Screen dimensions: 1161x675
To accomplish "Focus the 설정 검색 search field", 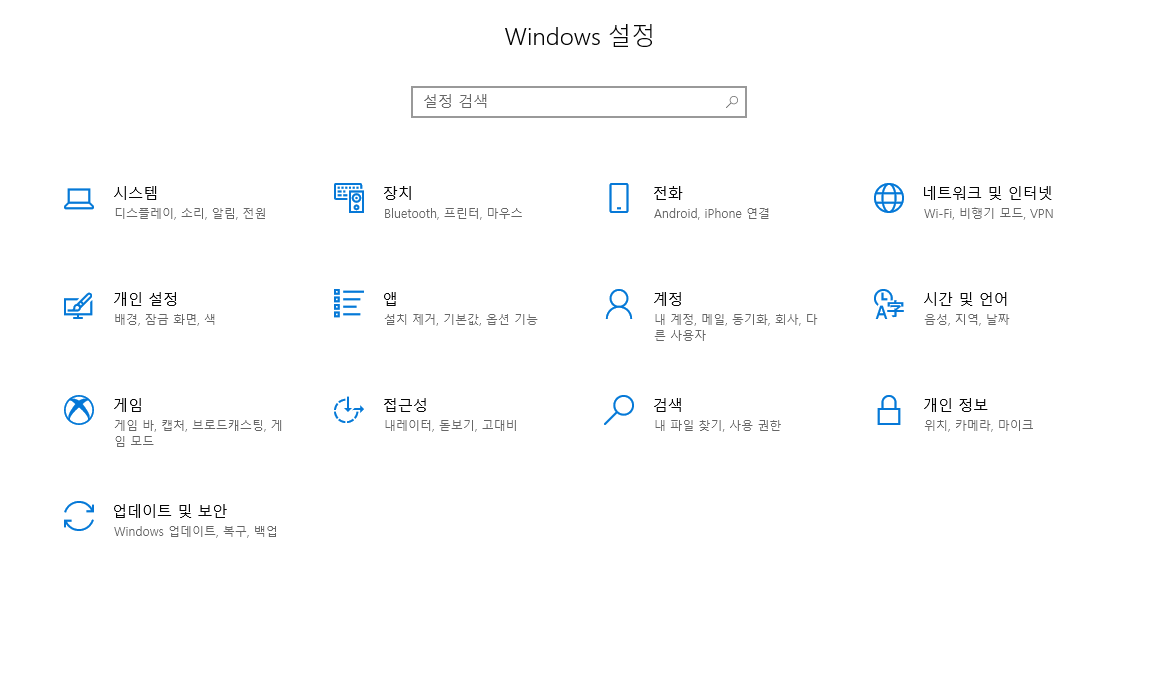I will click(x=579, y=102).
